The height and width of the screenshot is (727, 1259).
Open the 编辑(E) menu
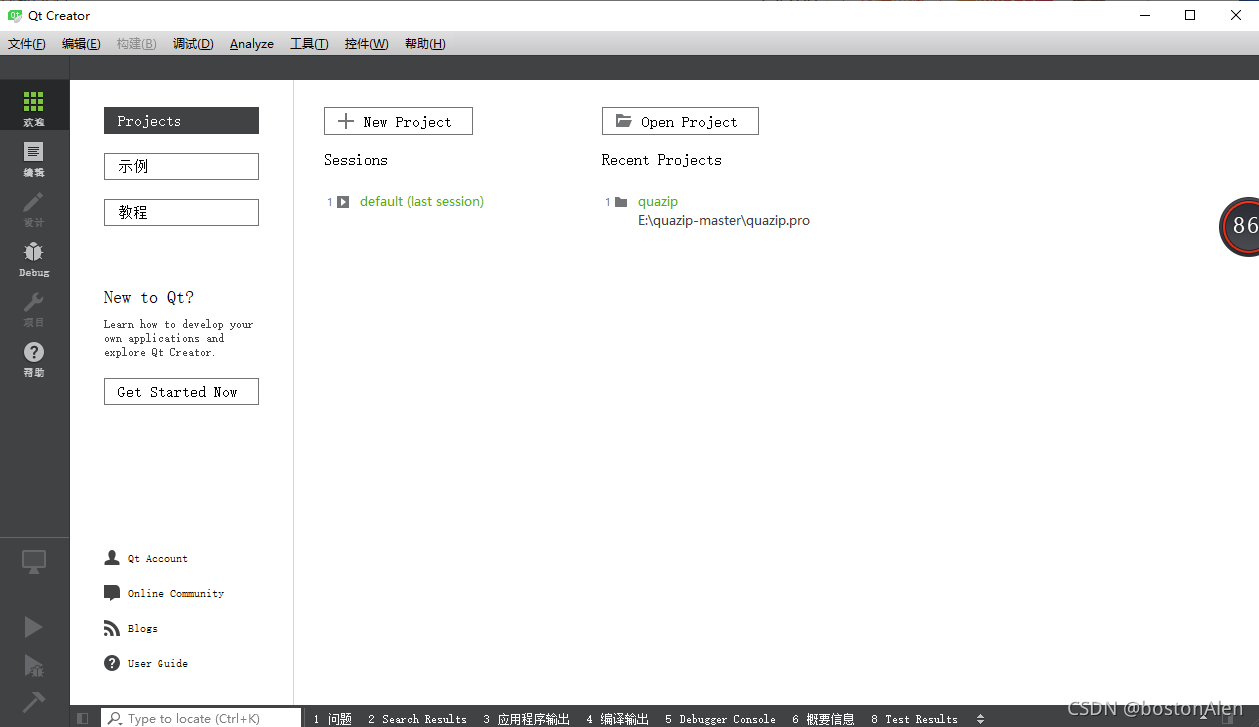pyautogui.click(x=81, y=44)
